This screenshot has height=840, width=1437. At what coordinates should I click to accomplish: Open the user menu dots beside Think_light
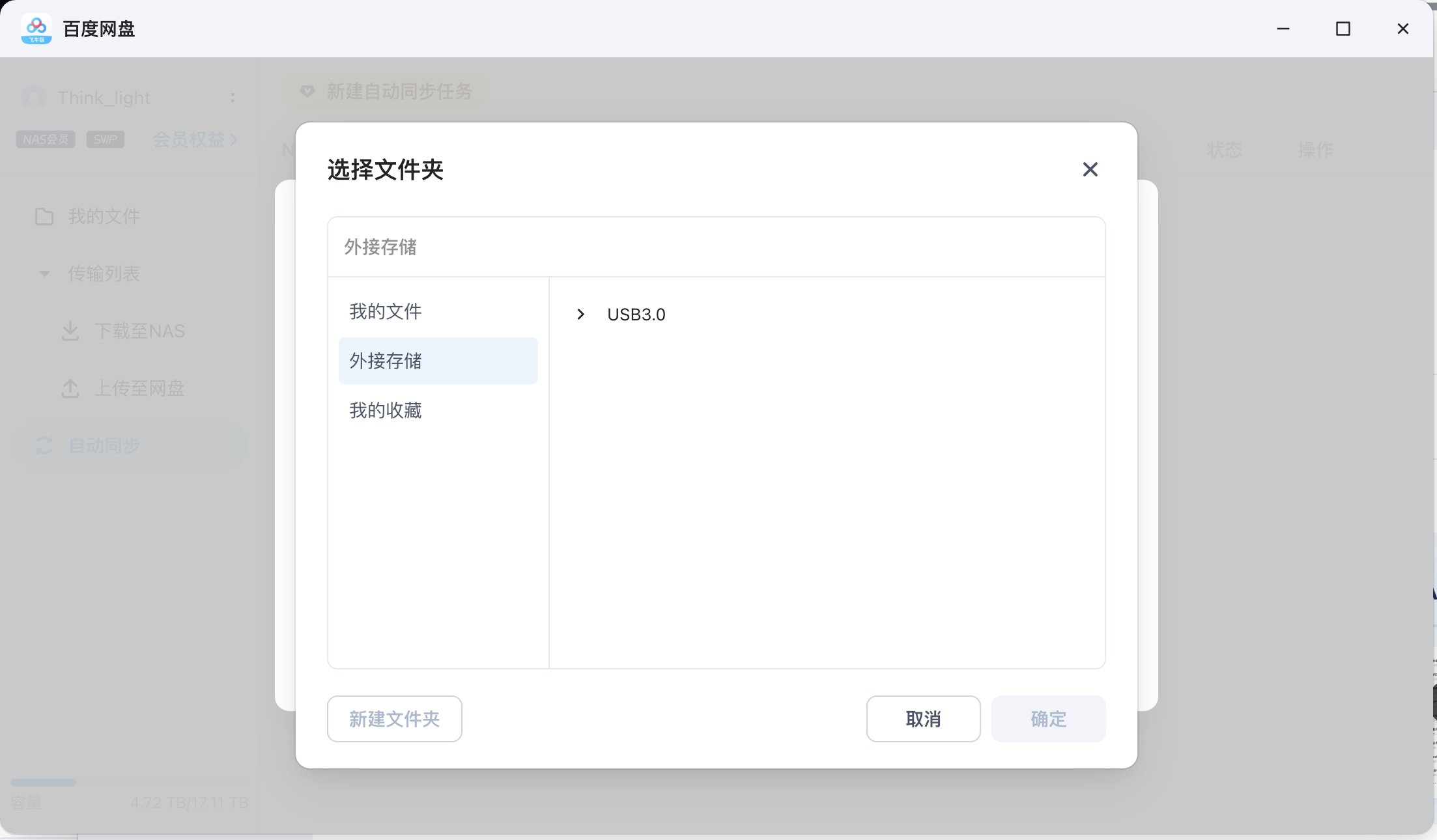point(233,98)
